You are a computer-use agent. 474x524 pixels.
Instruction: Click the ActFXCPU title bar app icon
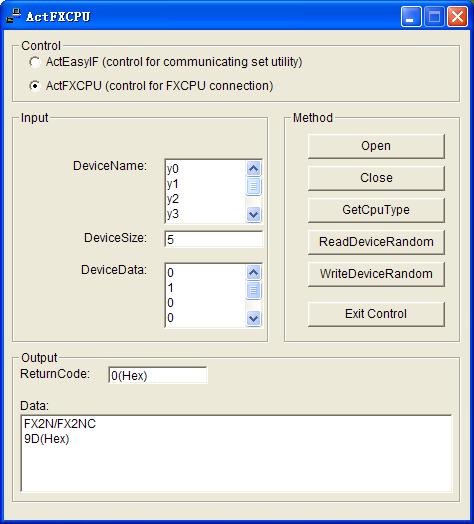tap(13, 16)
